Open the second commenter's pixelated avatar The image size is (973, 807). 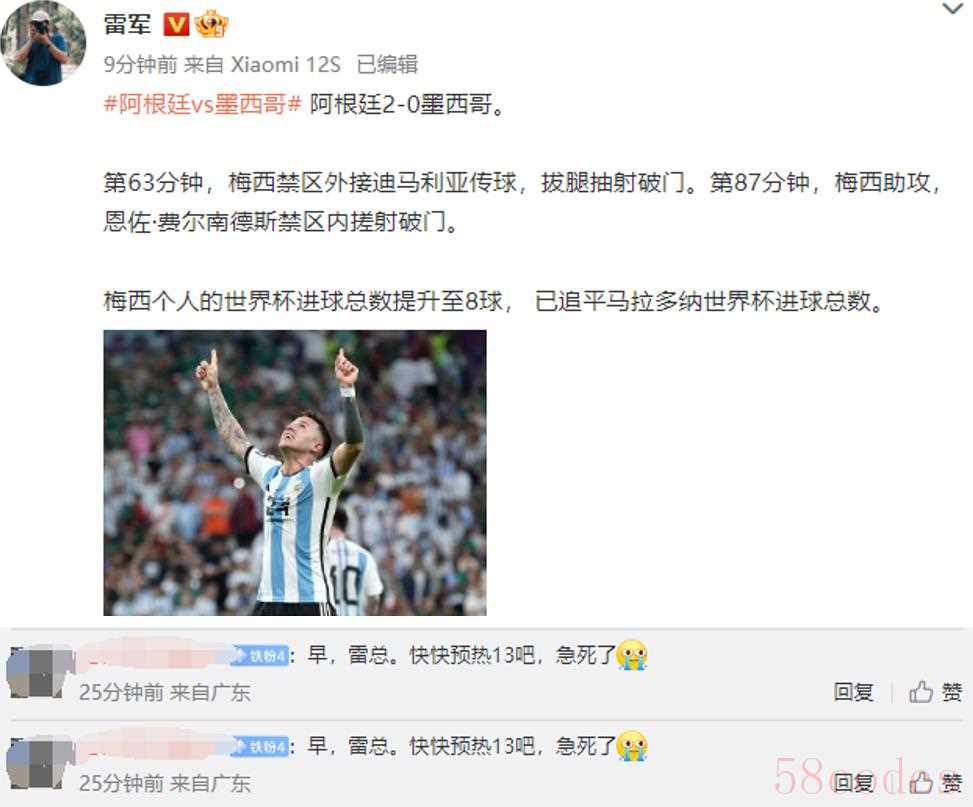(38, 764)
